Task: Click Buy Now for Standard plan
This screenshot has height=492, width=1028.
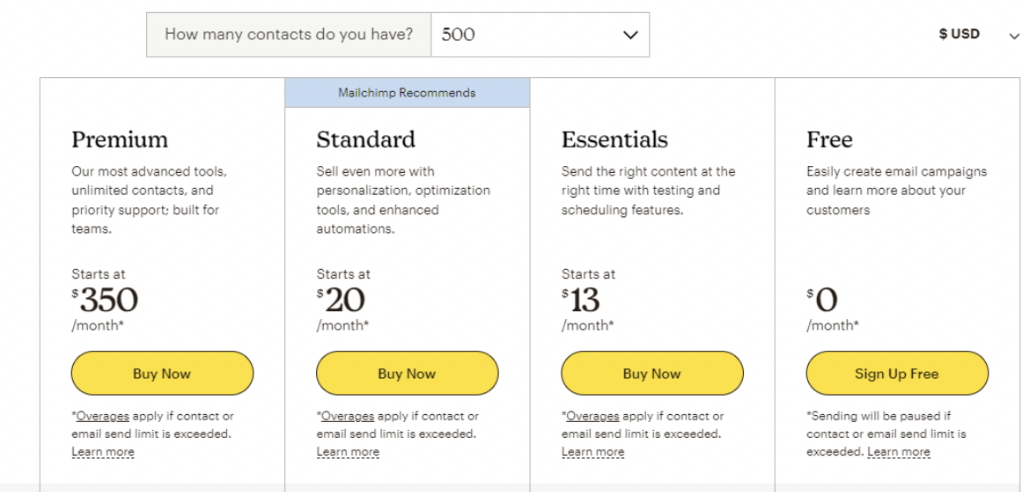Action: [x=407, y=373]
